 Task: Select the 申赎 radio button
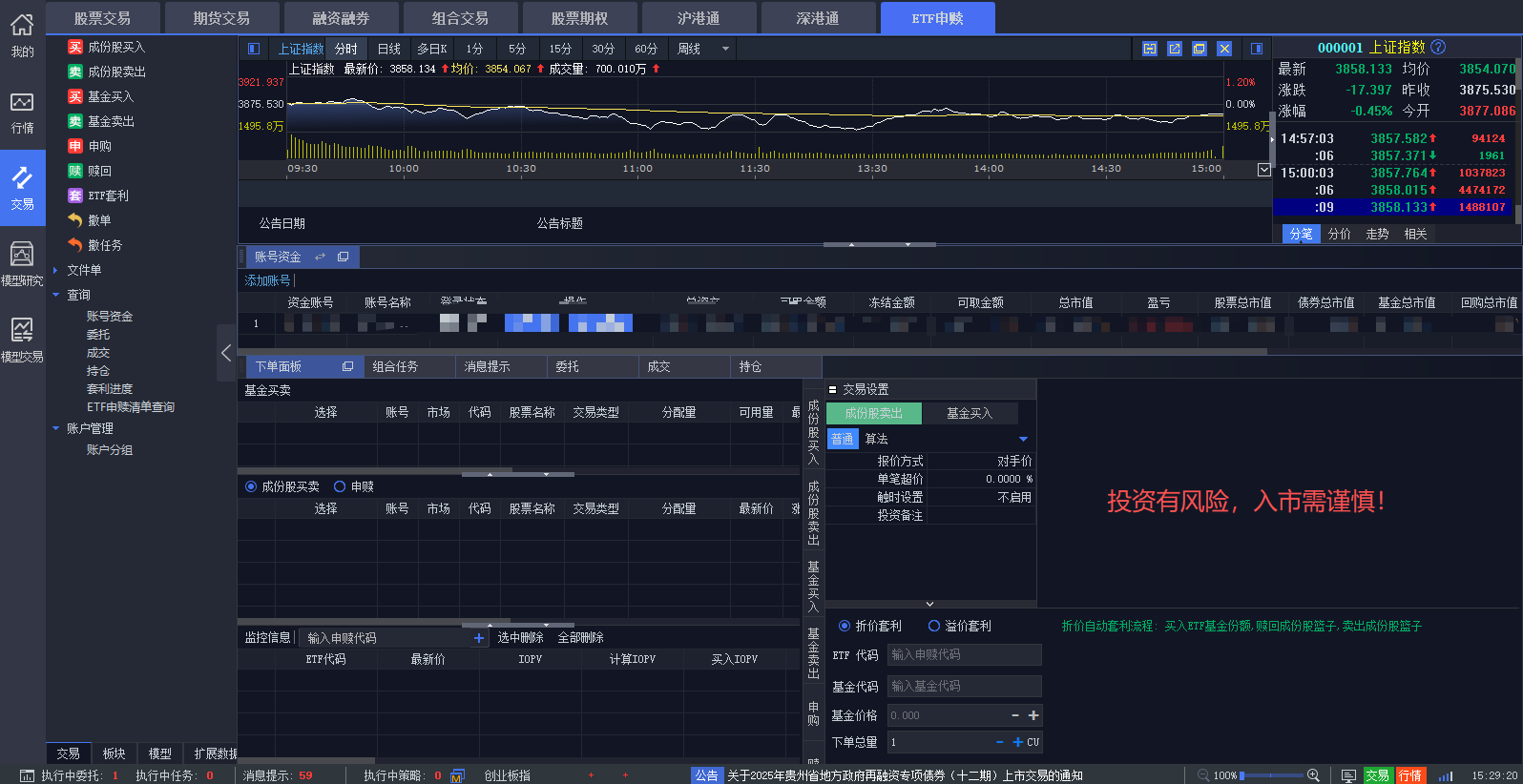point(340,486)
